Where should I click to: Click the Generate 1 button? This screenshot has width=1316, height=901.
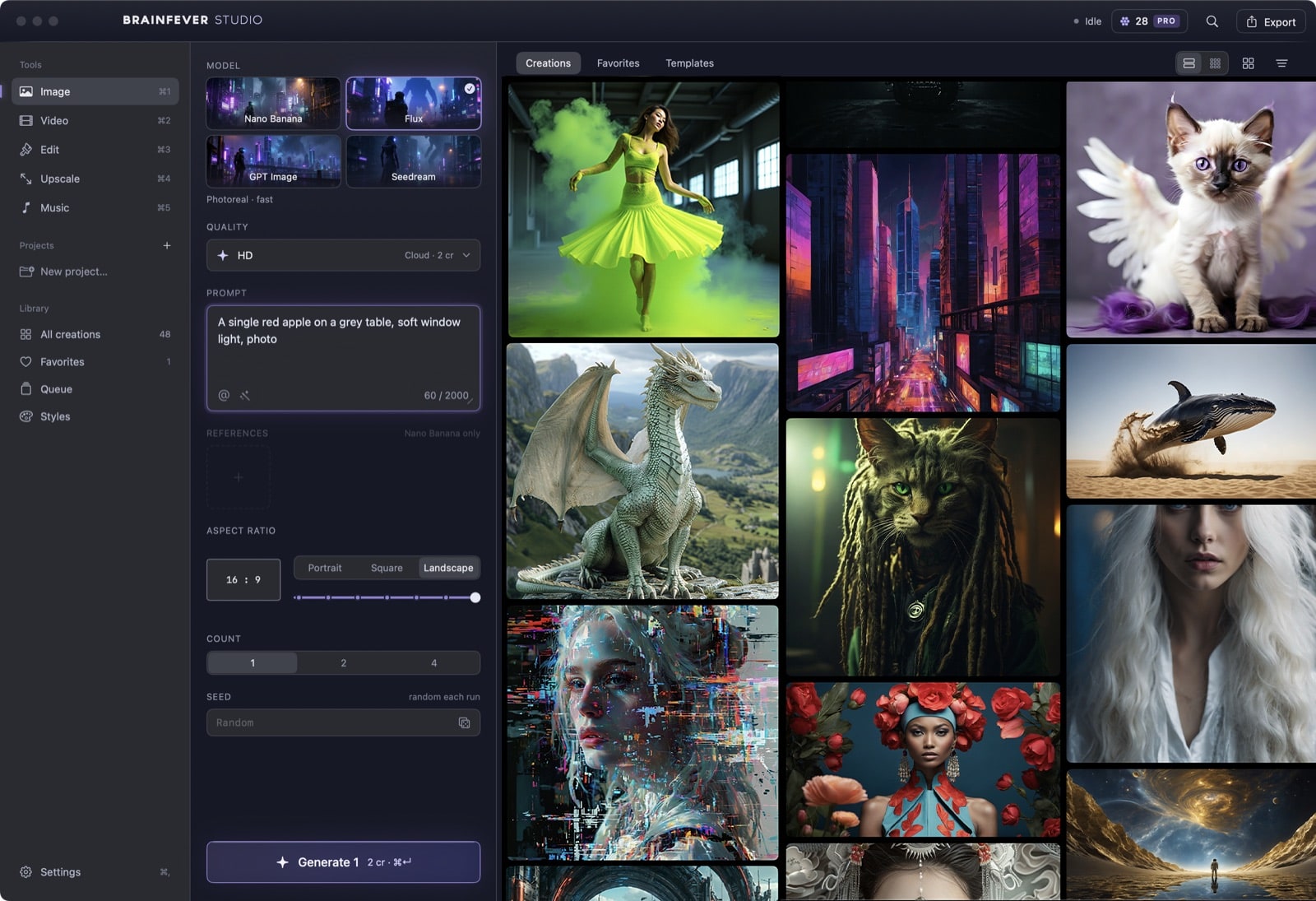tap(343, 862)
